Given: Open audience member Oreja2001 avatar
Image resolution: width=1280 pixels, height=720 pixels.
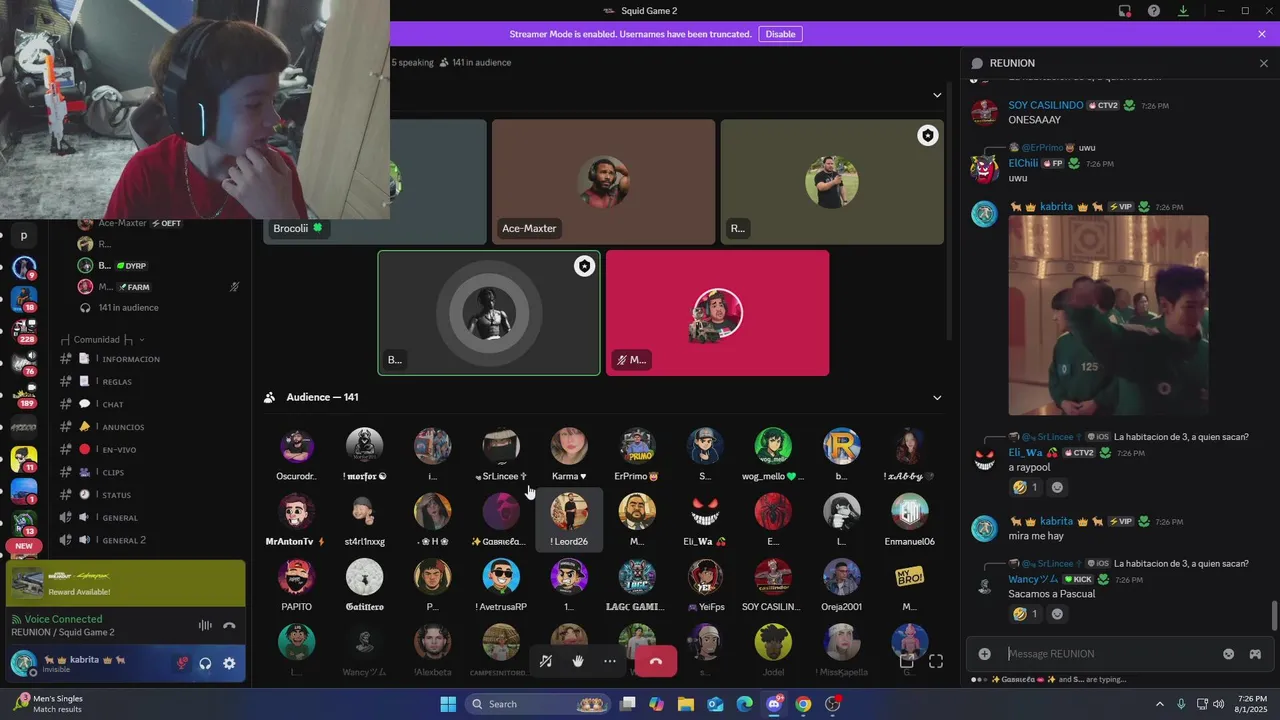Looking at the screenshot, I should pos(841,577).
